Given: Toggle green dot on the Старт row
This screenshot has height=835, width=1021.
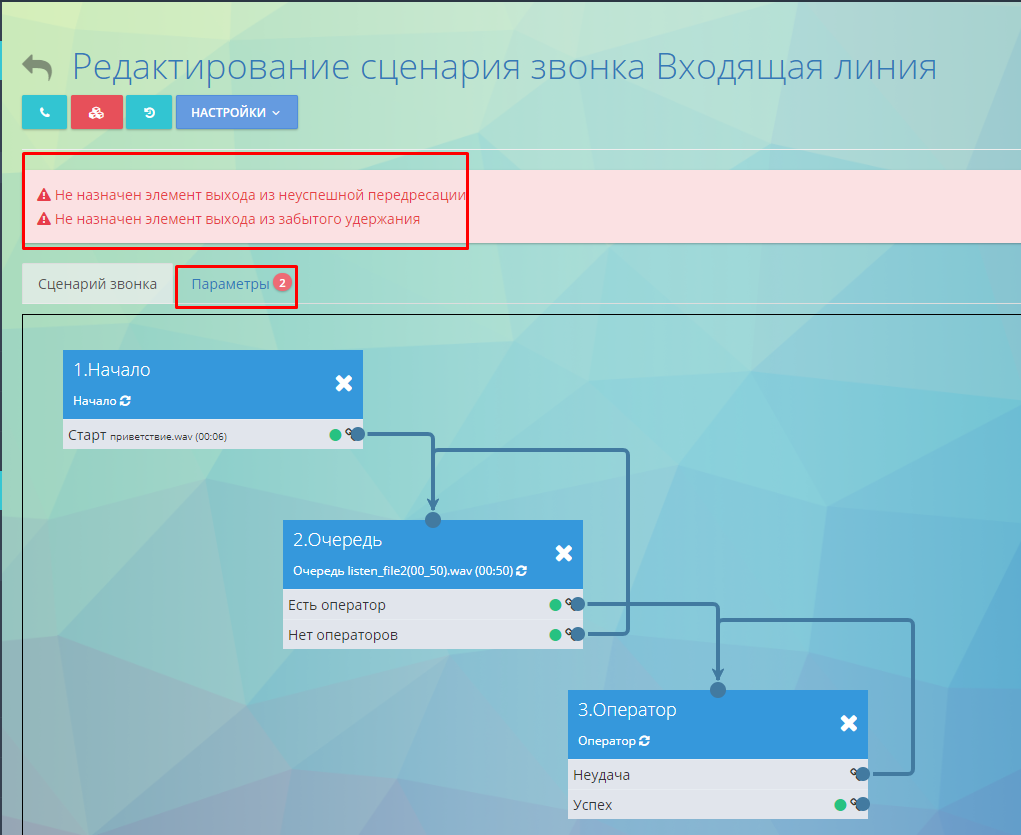Looking at the screenshot, I should tap(335, 435).
